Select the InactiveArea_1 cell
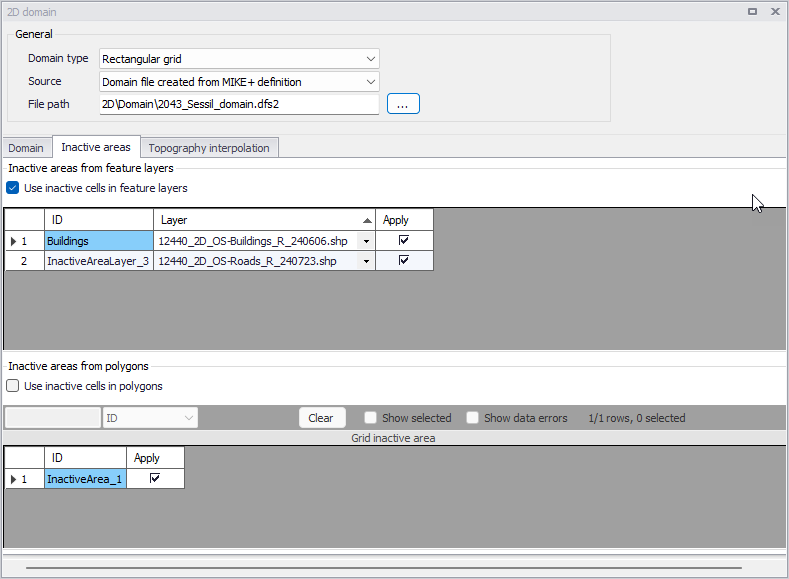The height and width of the screenshot is (579, 789). click(86, 479)
